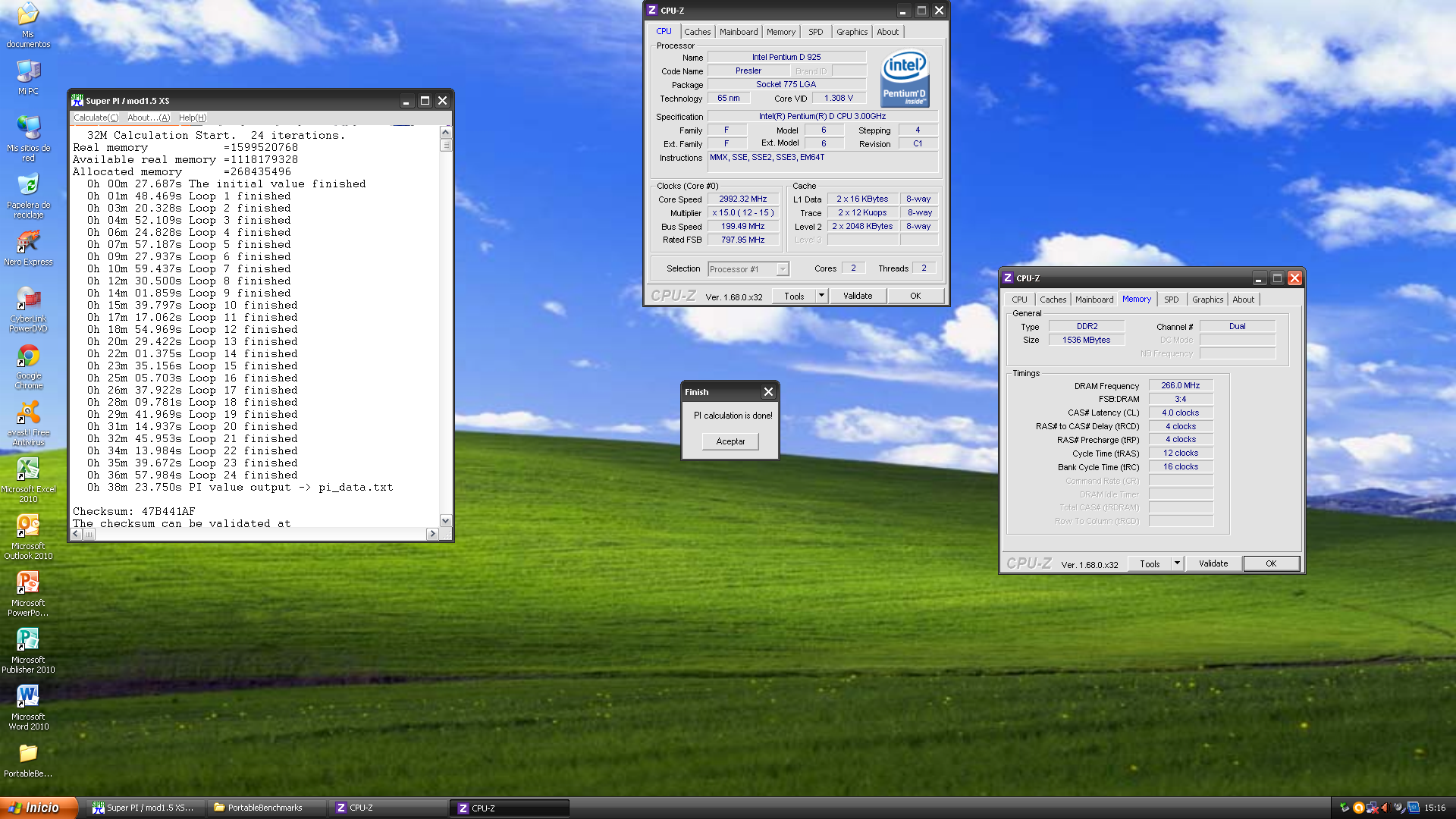This screenshot has height=819, width=1456.
Task: Open Papelera de reciclaje icon
Action: pyautogui.click(x=28, y=196)
